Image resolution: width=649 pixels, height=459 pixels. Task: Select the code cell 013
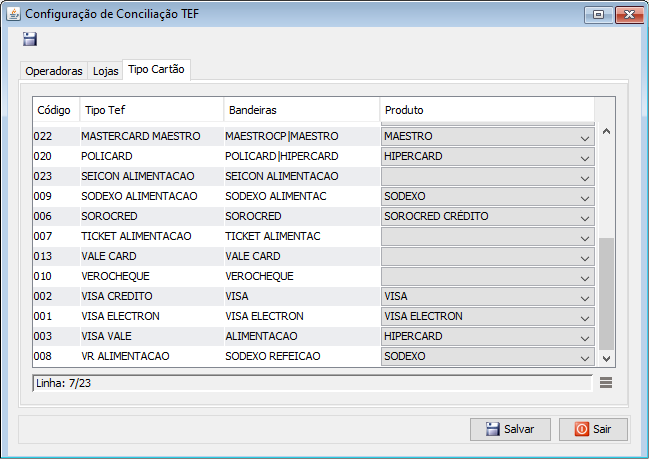[x=56, y=256]
